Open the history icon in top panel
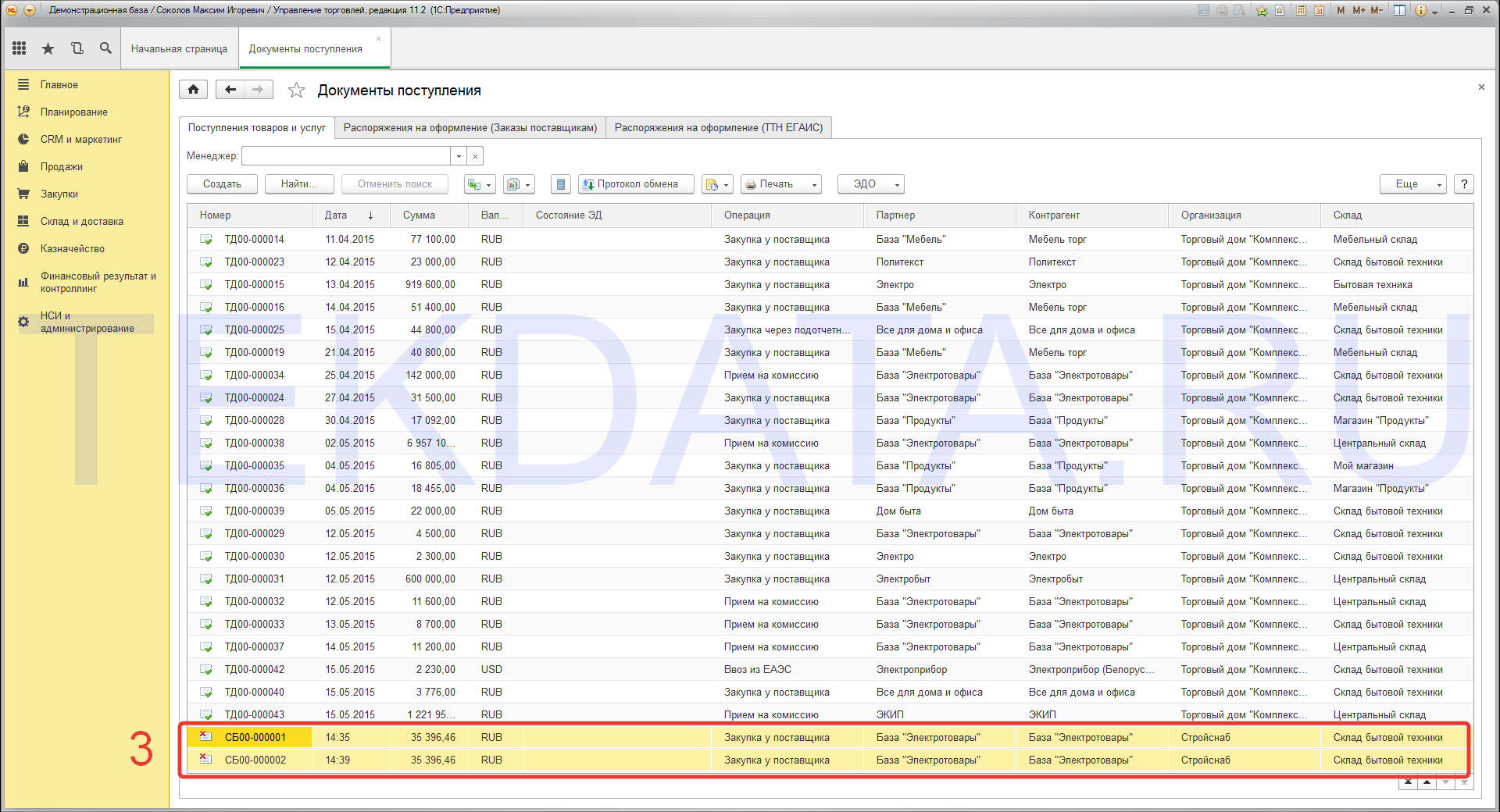 pyautogui.click(x=77, y=48)
